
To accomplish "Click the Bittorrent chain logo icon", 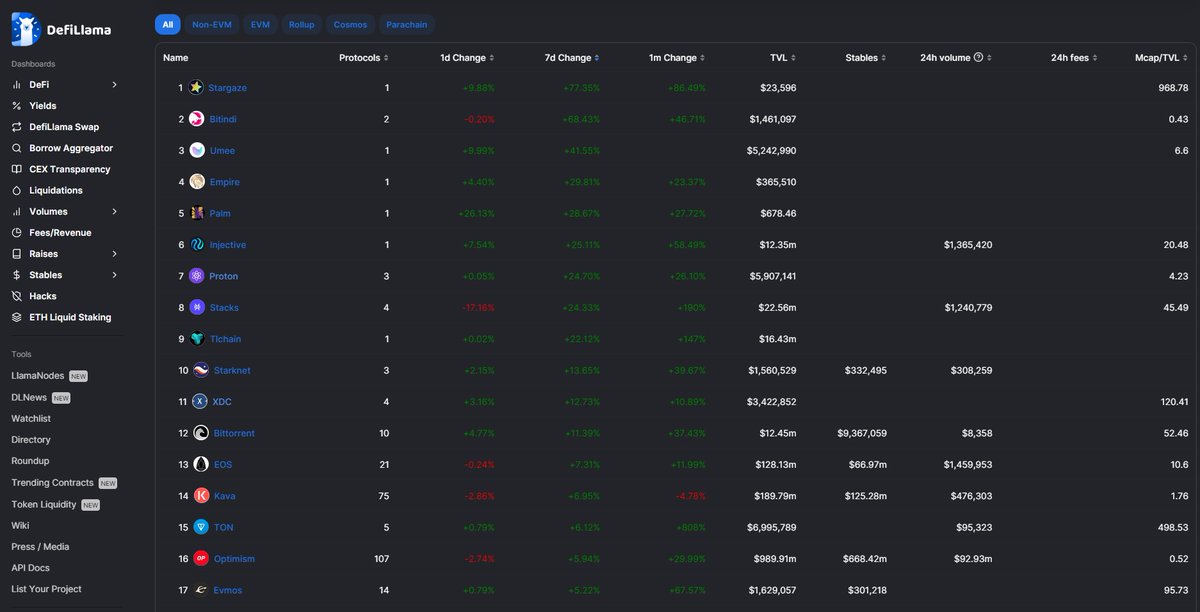I will coord(200,433).
